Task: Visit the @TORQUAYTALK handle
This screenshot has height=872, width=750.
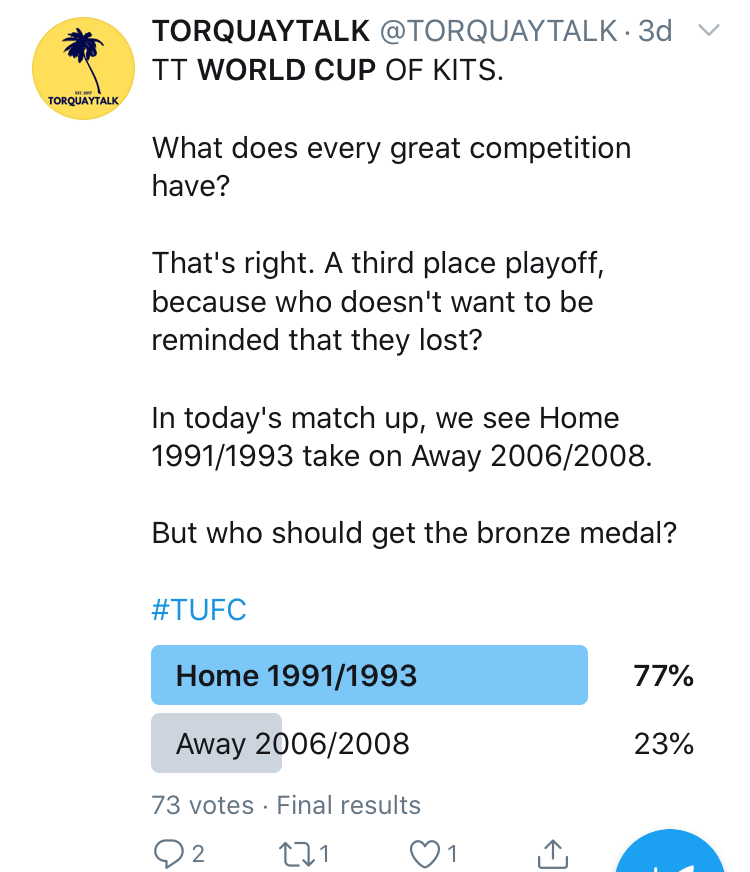Action: 496,32
